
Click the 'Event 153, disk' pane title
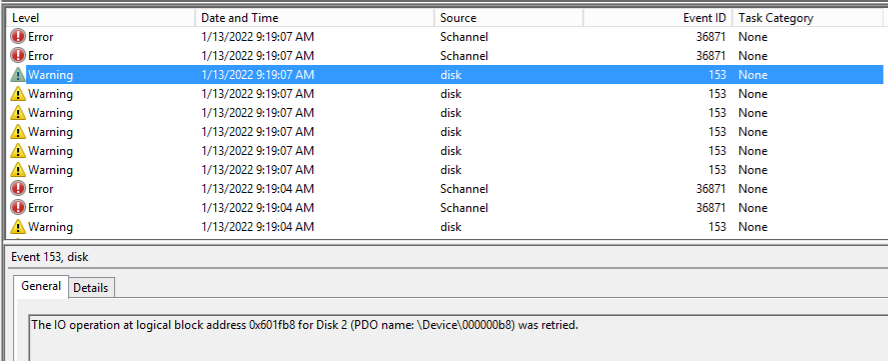coord(50,257)
